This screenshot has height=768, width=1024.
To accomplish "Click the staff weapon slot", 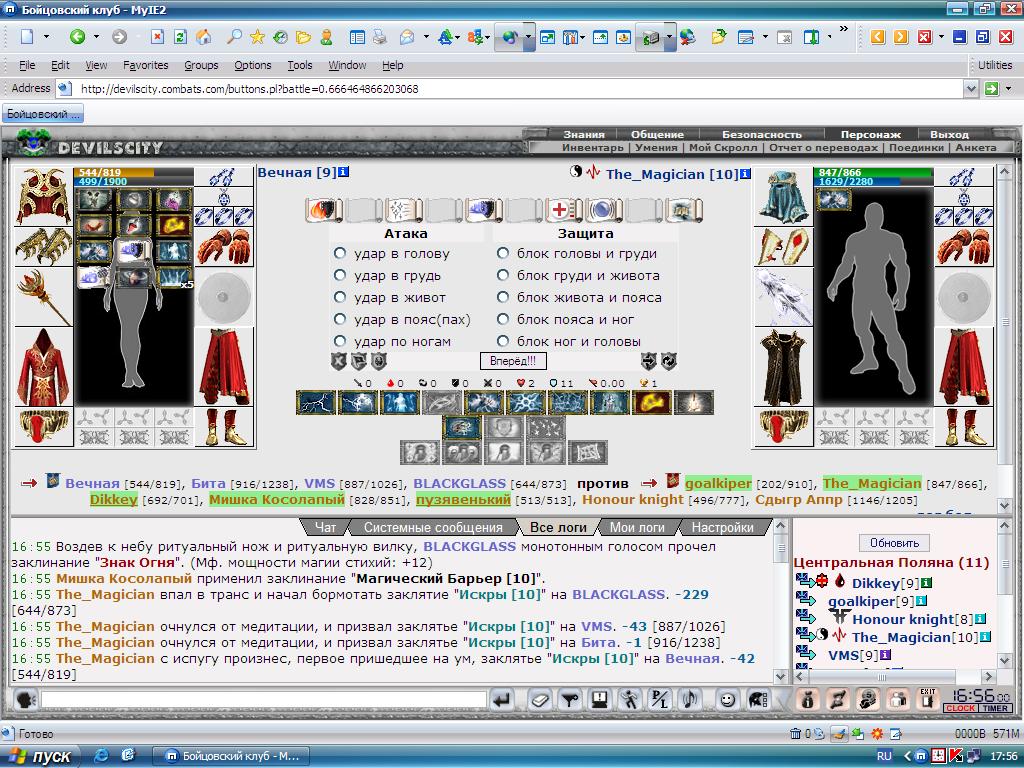I will pos(43,298).
